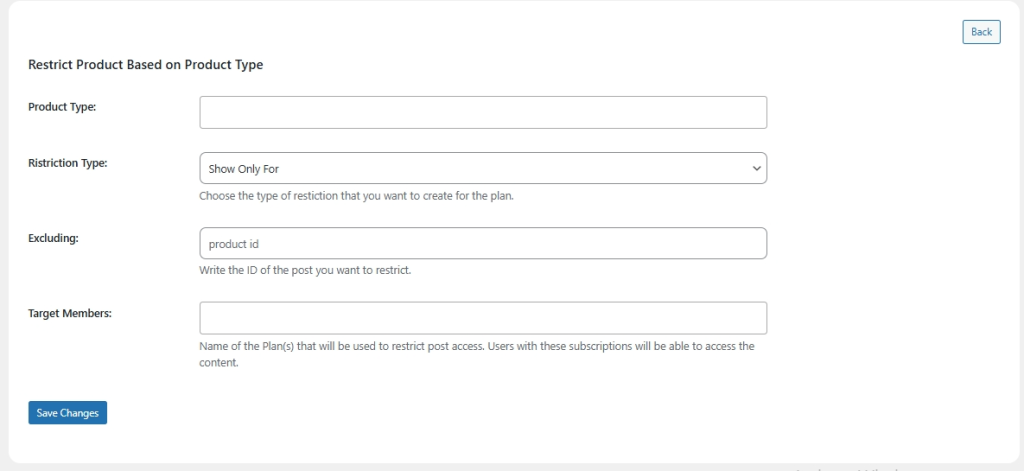Click the chevron arrow of Show Only For
The height and width of the screenshot is (471, 1024).
(x=756, y=168)
